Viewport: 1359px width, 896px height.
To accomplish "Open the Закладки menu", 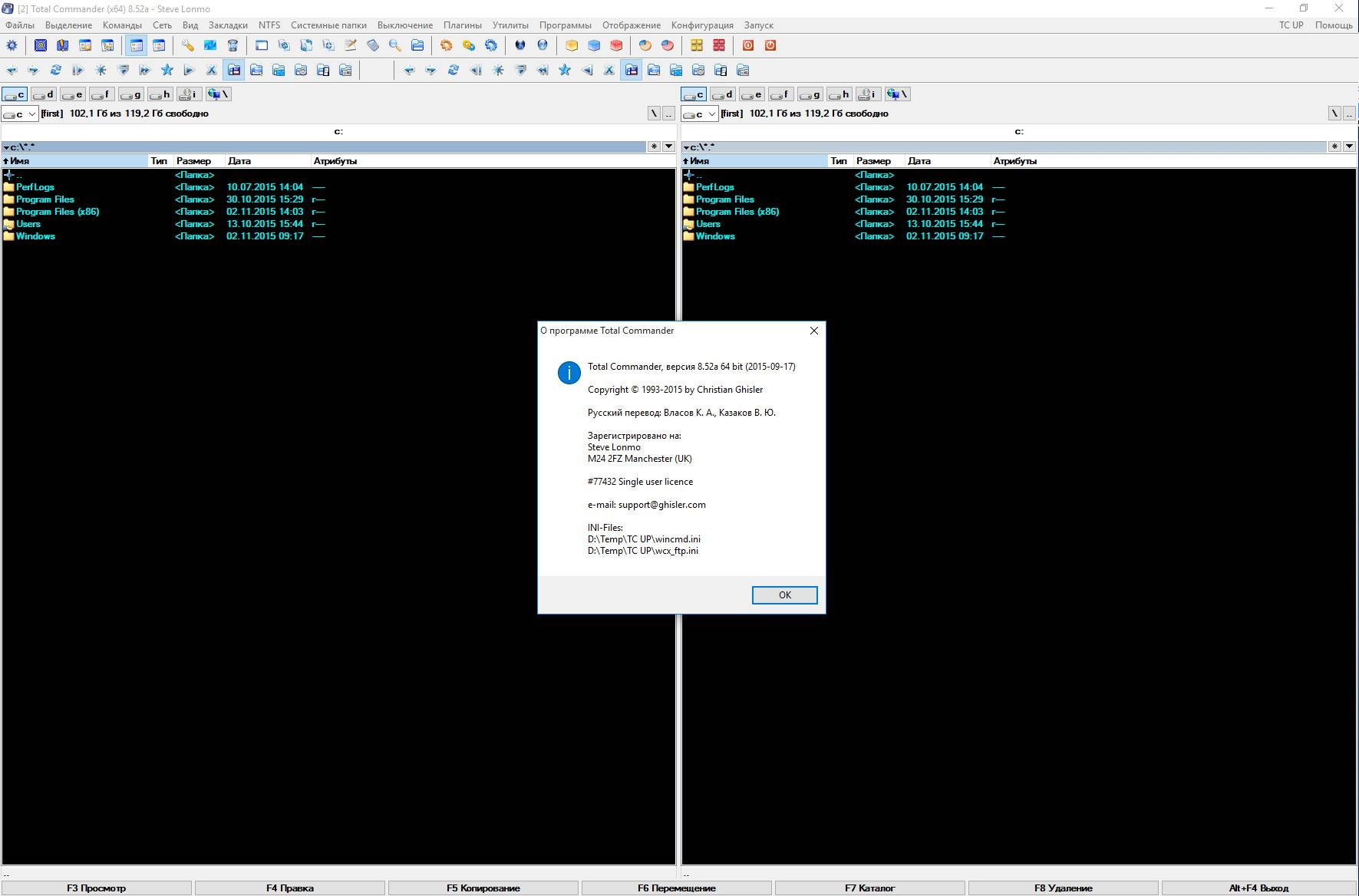I will (x=228, y=25).
